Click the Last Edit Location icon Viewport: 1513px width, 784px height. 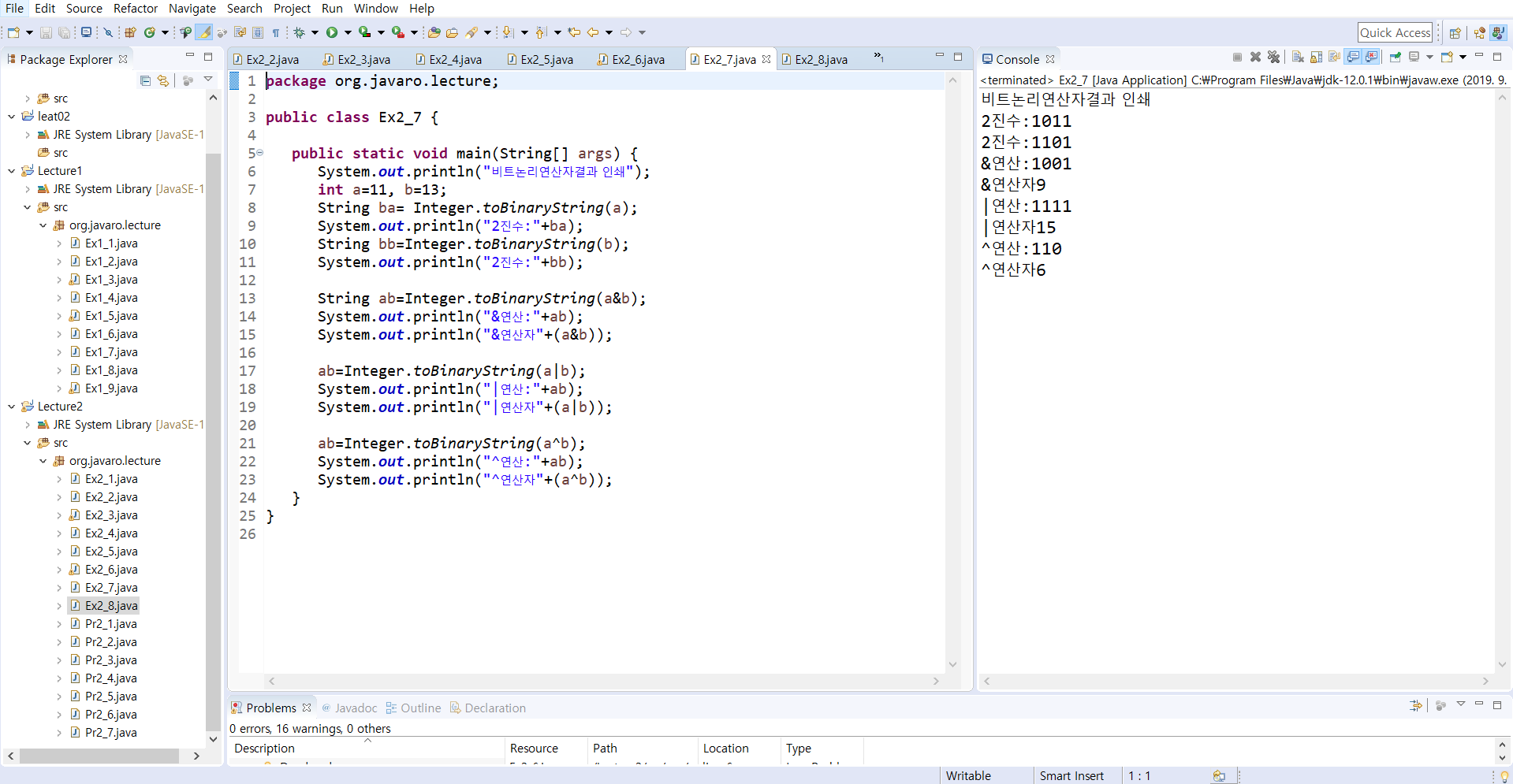coord(574,32)
